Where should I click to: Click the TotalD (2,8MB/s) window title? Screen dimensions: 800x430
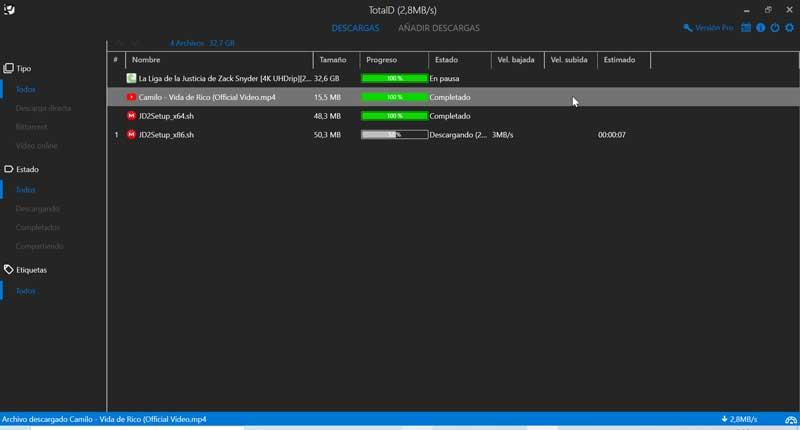point(403,10)
